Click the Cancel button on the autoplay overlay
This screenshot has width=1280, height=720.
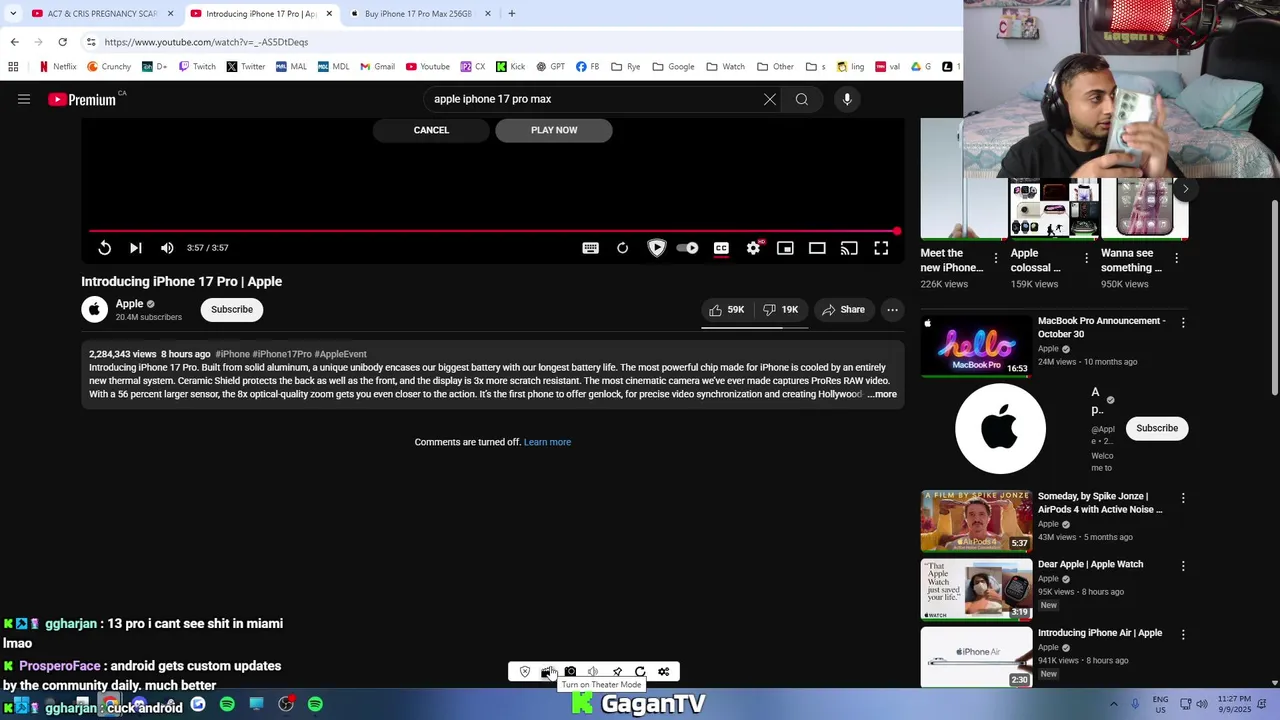click(431, 130)
